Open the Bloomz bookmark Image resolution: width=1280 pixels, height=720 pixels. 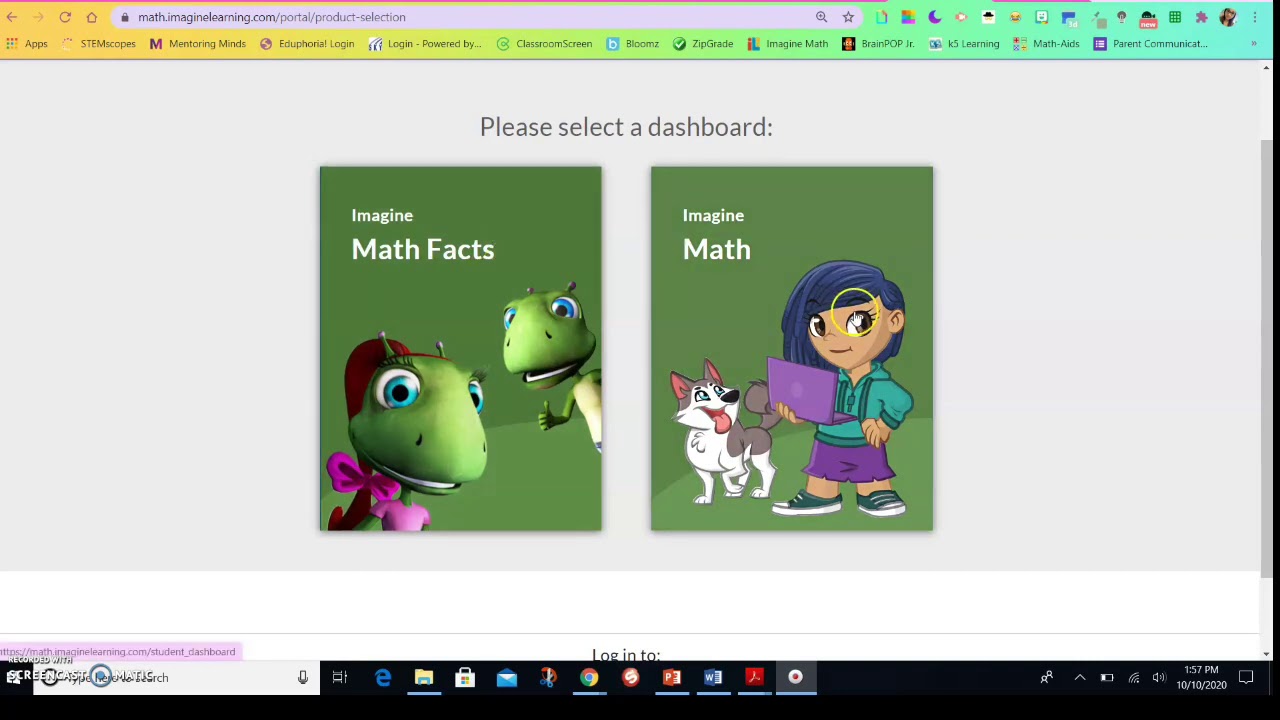point(633,44)
